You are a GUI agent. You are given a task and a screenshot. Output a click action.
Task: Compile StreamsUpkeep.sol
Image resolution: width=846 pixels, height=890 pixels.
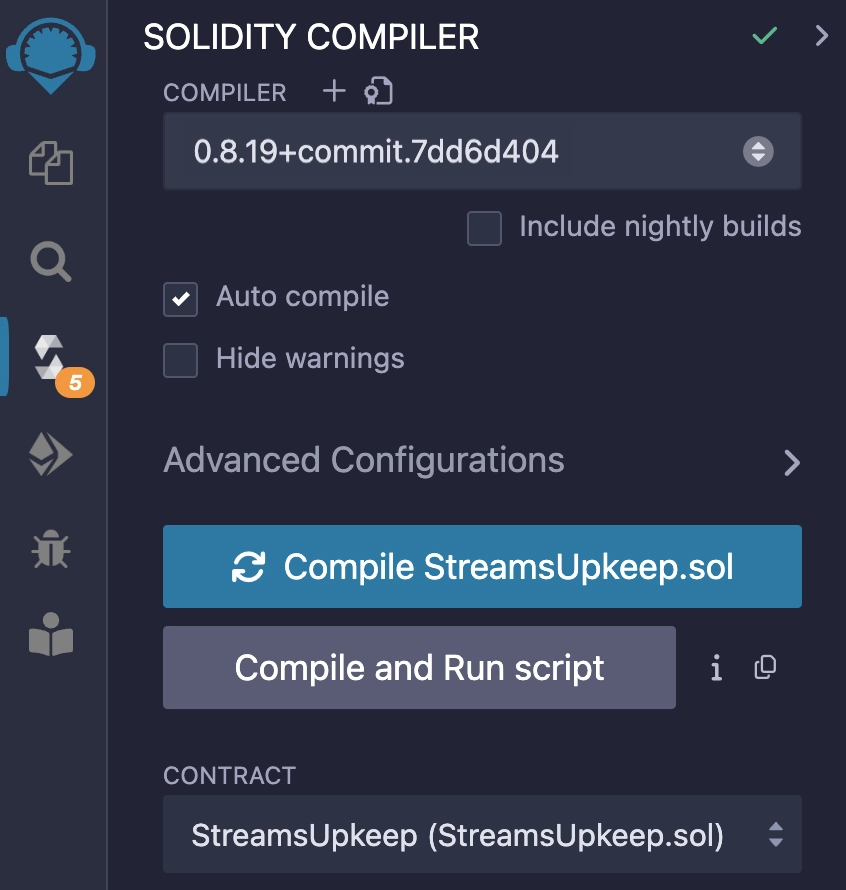pos(482,566)
